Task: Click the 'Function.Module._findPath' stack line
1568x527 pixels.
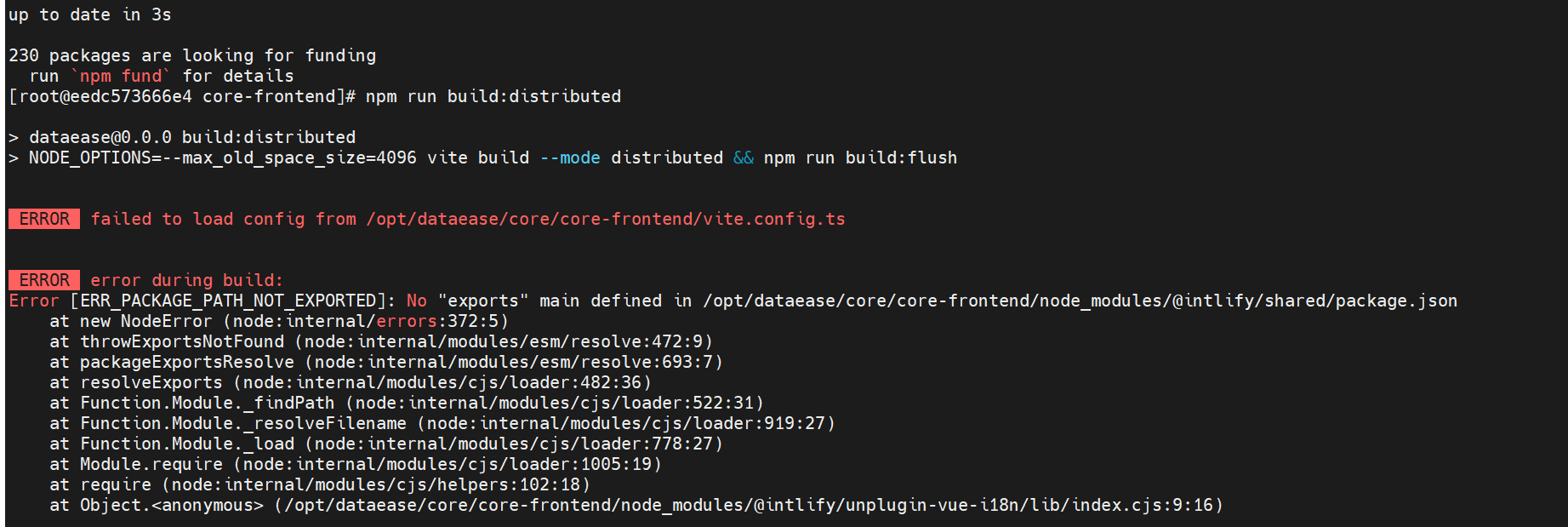Action: pos(407,403)
